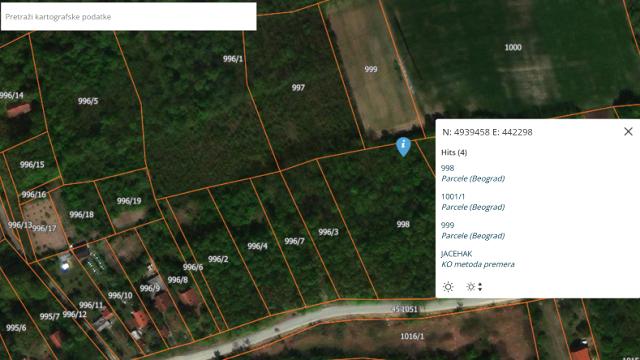Select parcel label 996/4 on map
The image size is (640, 360).
(257, 246)
